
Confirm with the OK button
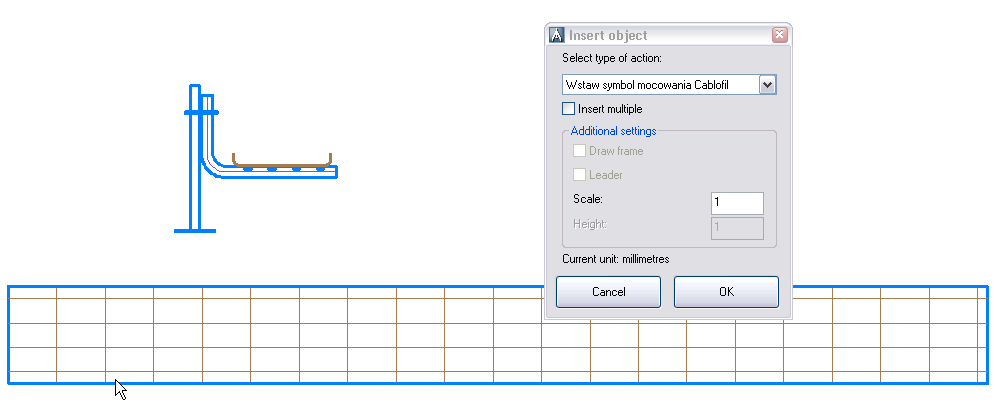[726, 292]
